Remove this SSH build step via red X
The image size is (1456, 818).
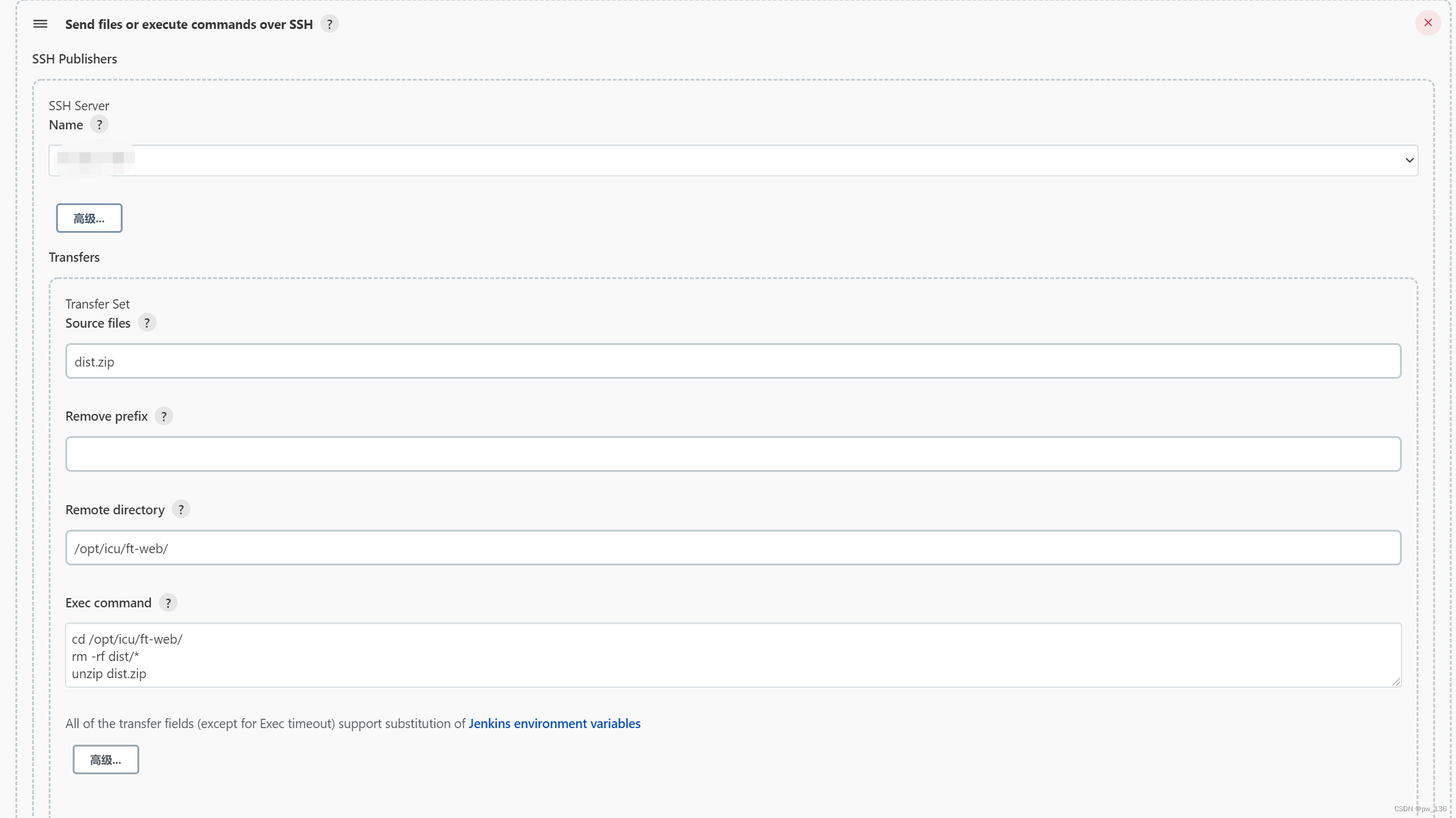tap(1428, 23)
